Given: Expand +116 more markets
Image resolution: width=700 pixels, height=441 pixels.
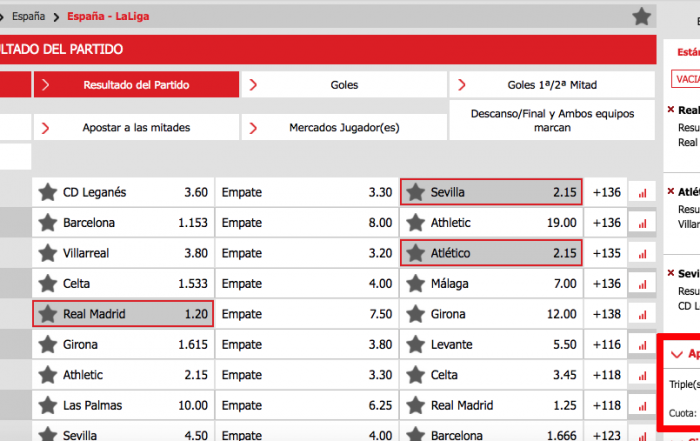Looking at the screenshot, I should (606, 344).
